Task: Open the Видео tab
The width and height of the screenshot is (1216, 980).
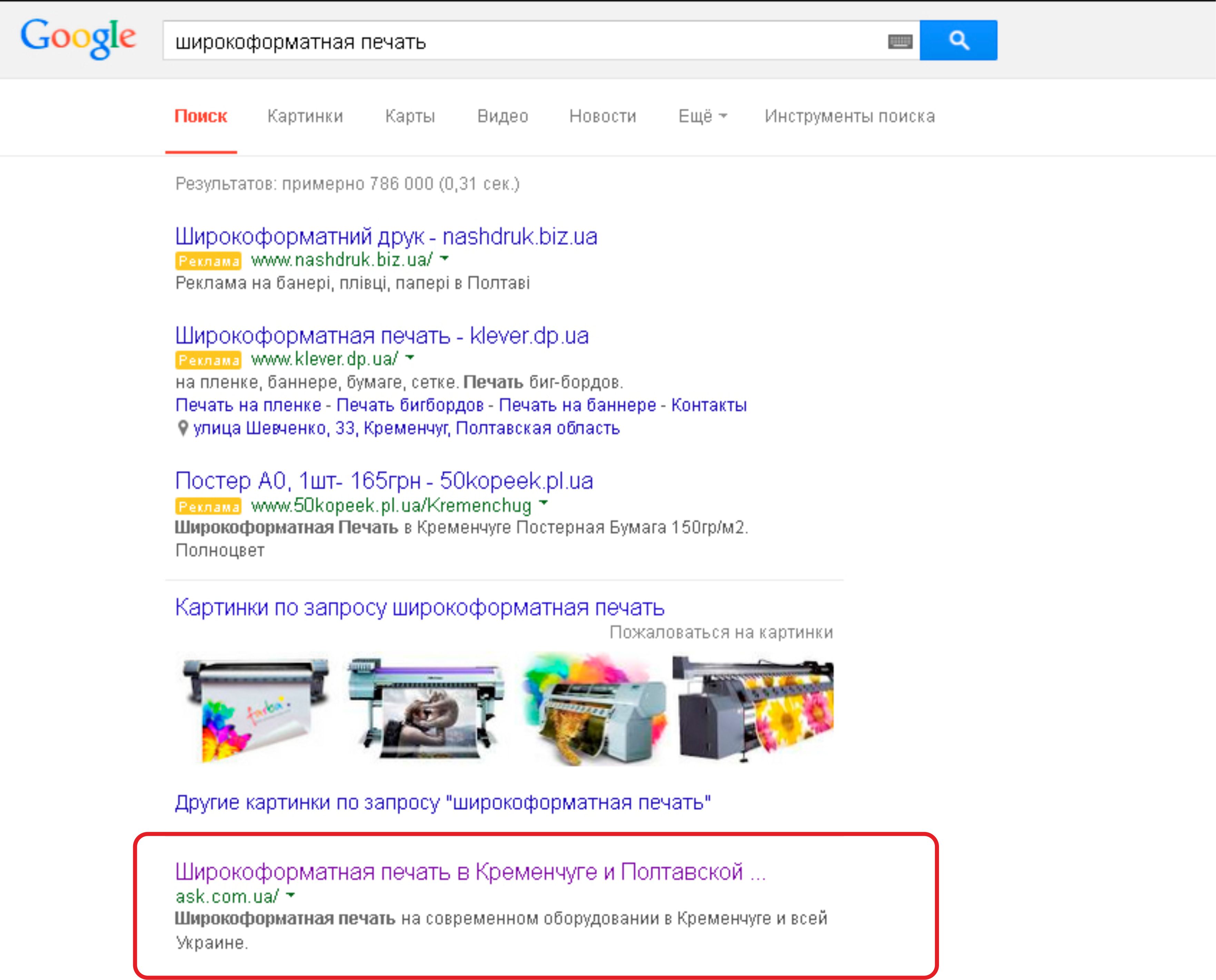Action: [503, 116]
